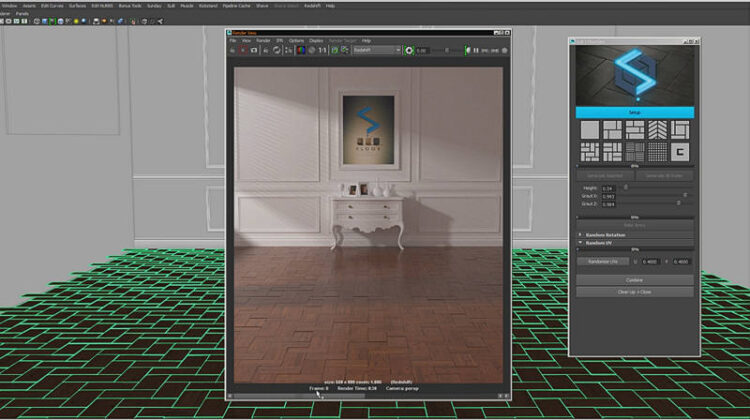Click the green-highlighted icon in main toolbar
Screen dimensions: 750x420
[x=53, y=21]
